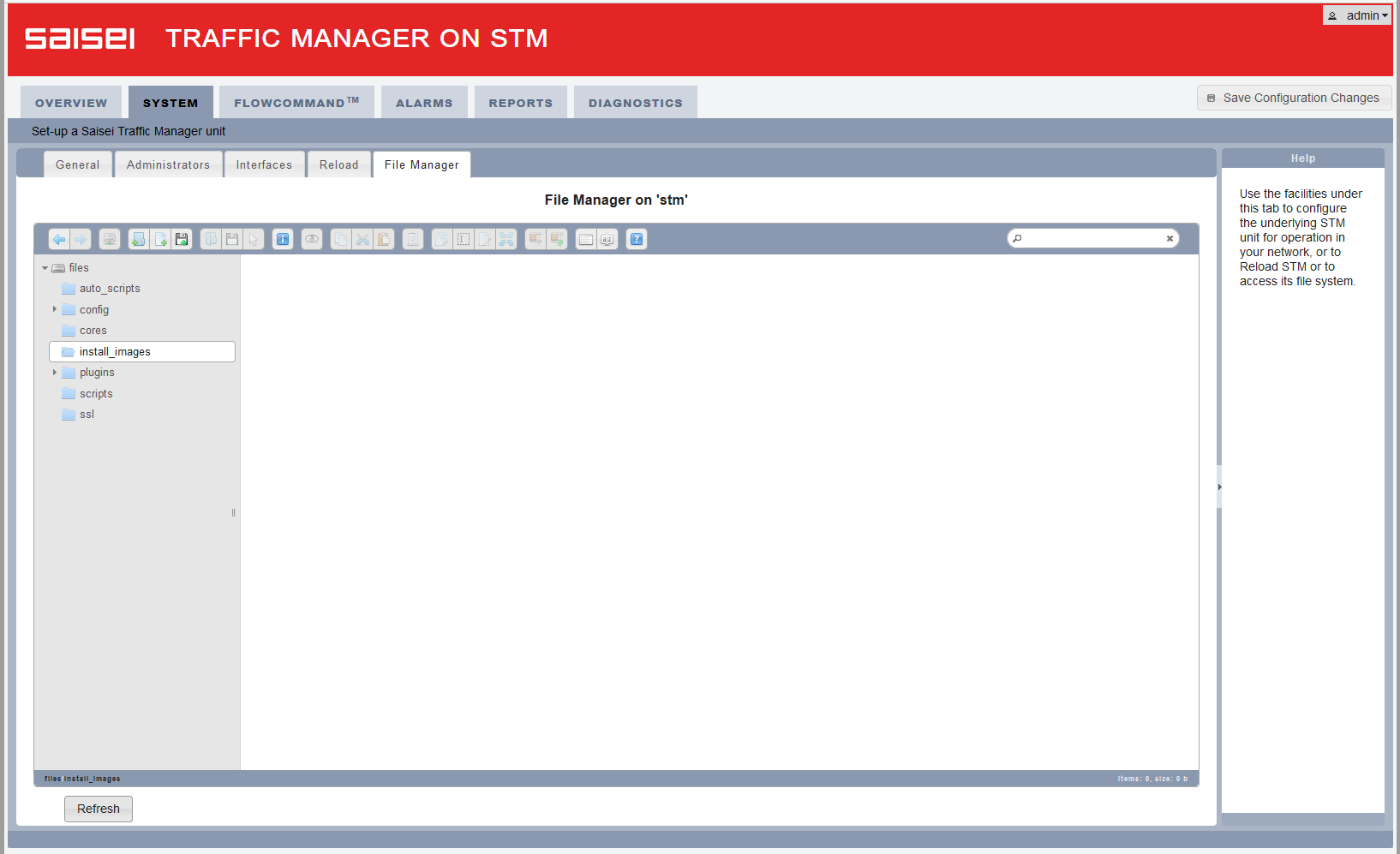
Task: Click the rename icon with dashed box
Action: [x=464, y=239]
